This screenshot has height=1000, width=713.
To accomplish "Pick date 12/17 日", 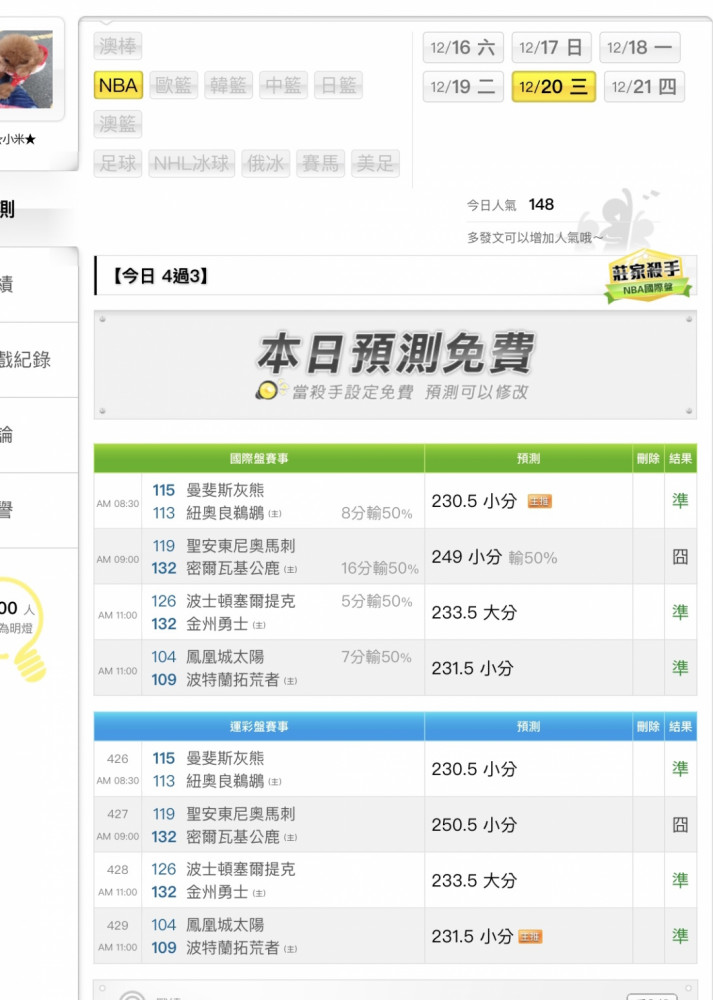I will tap(551, 47).
